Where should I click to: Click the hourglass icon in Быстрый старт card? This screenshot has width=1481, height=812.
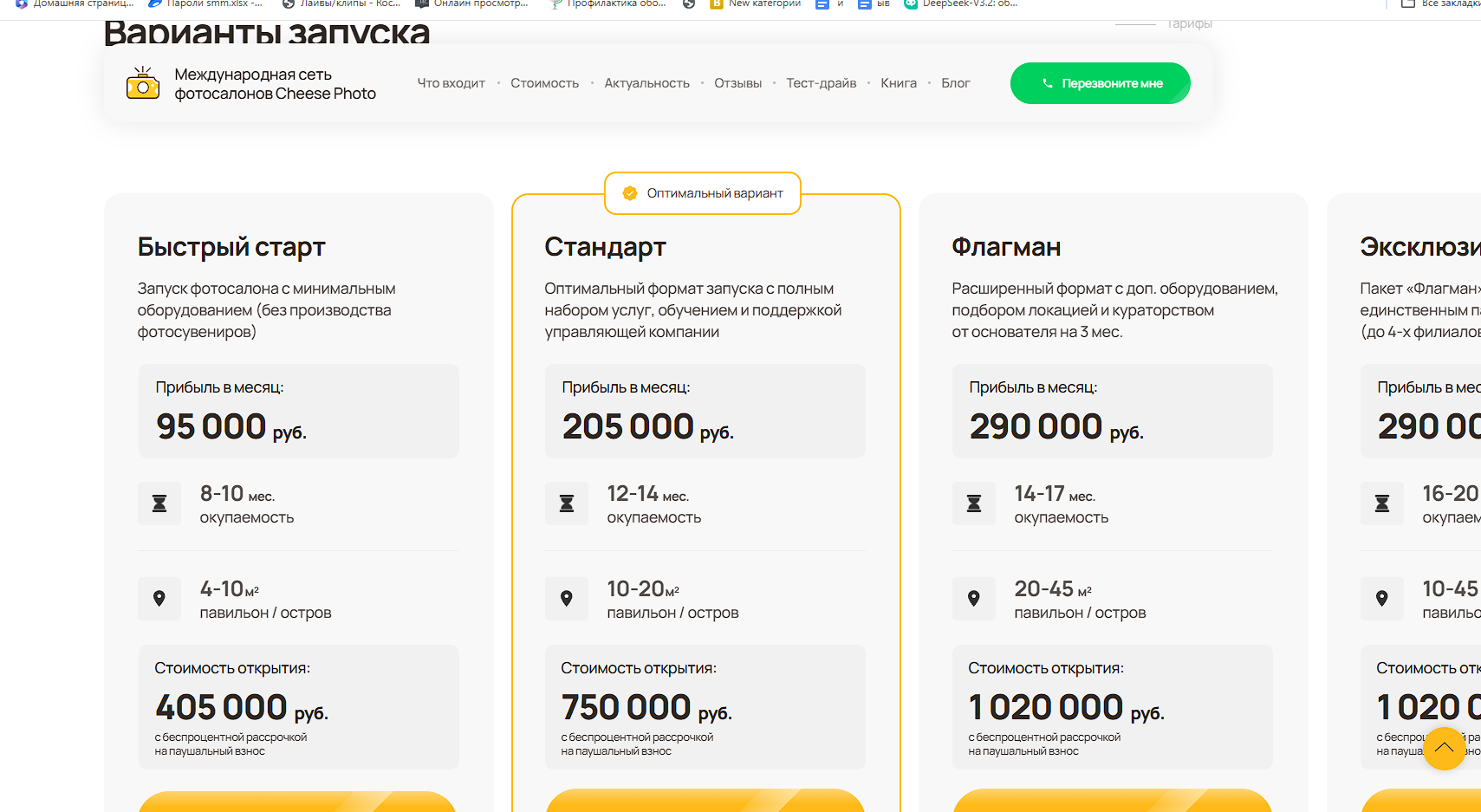coord(159,503)
